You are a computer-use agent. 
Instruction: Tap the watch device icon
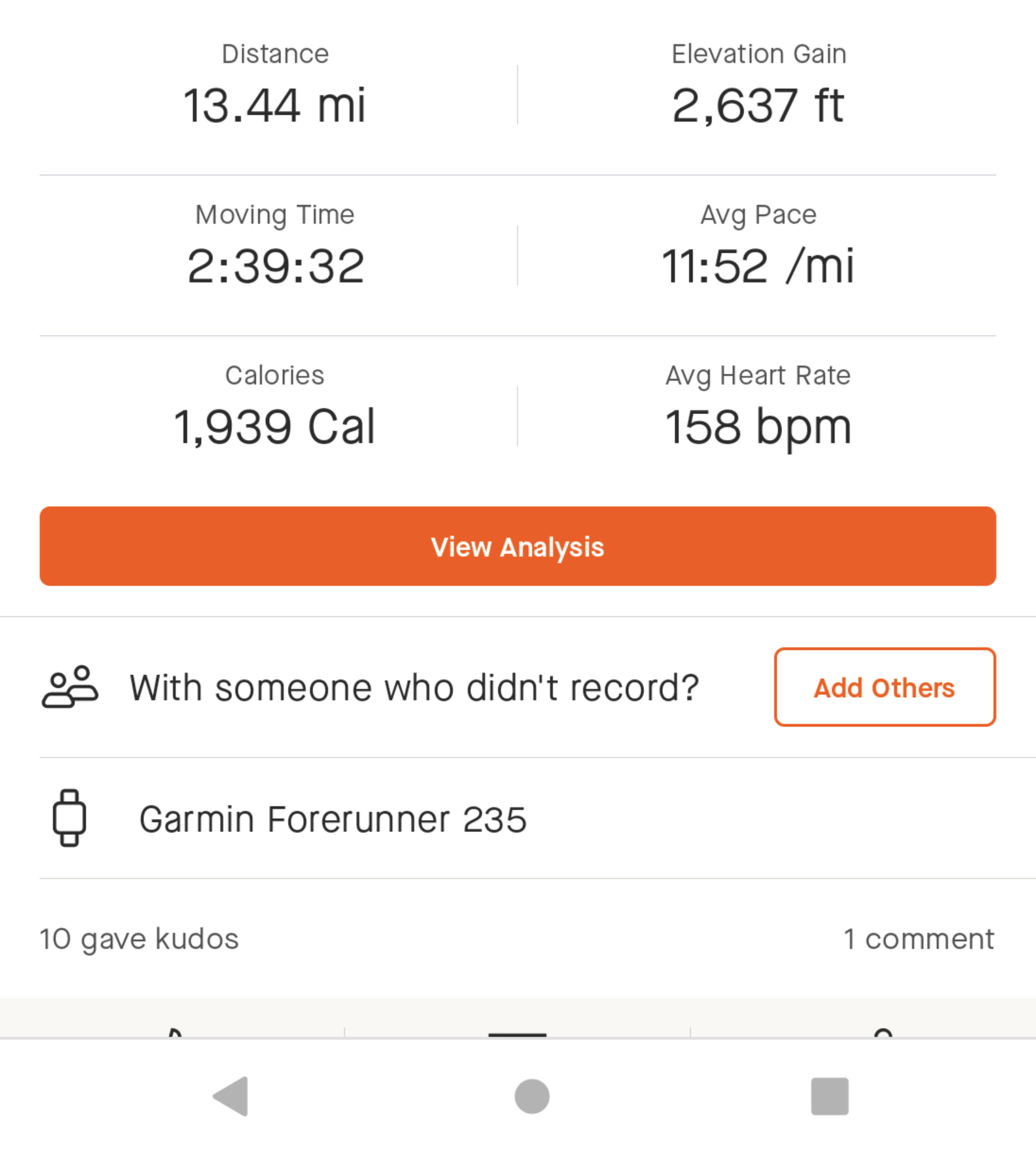coord(69,818)
